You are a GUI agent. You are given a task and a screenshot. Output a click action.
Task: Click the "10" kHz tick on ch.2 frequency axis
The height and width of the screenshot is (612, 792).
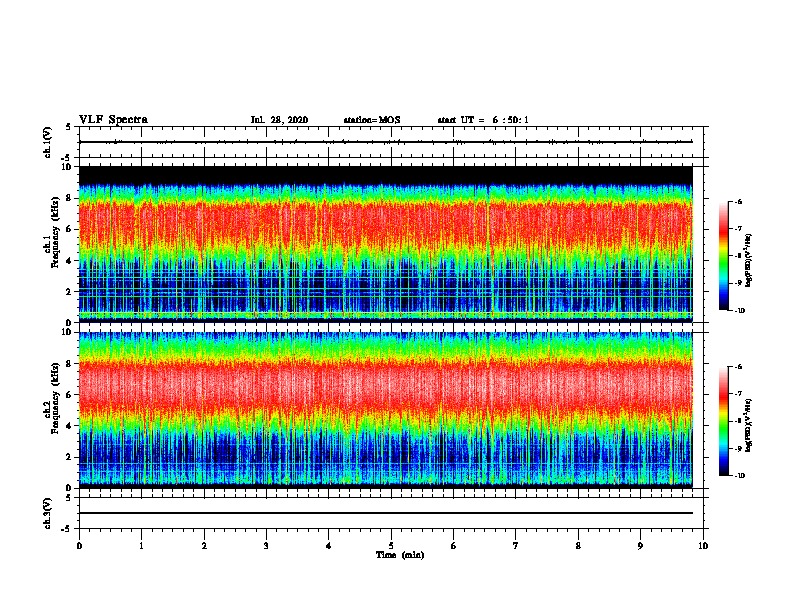click(67, 332)
